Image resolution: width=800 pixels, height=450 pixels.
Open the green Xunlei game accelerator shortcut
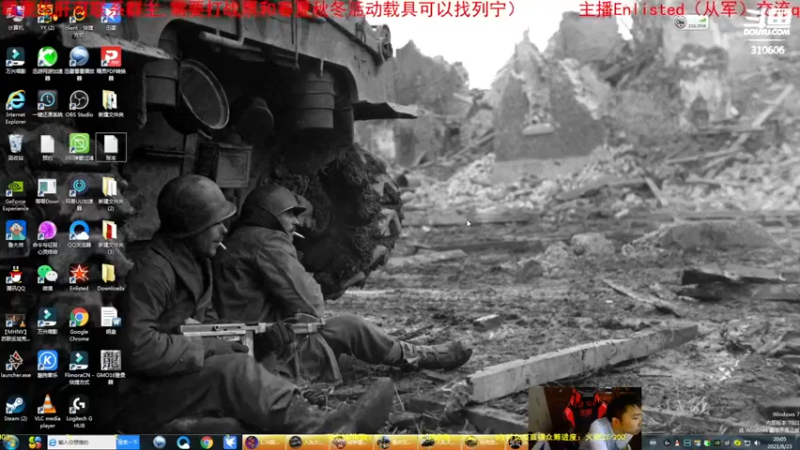47,63
